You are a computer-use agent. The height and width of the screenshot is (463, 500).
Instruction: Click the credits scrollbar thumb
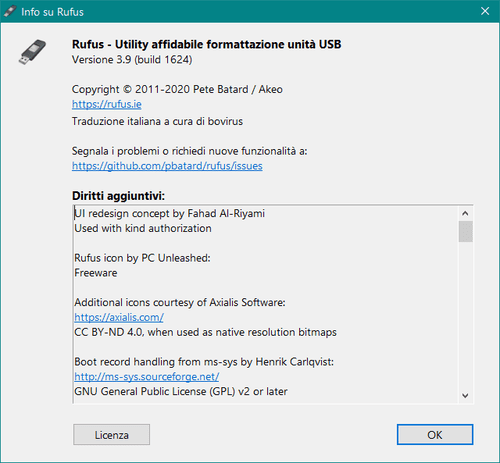click(465, 231)
